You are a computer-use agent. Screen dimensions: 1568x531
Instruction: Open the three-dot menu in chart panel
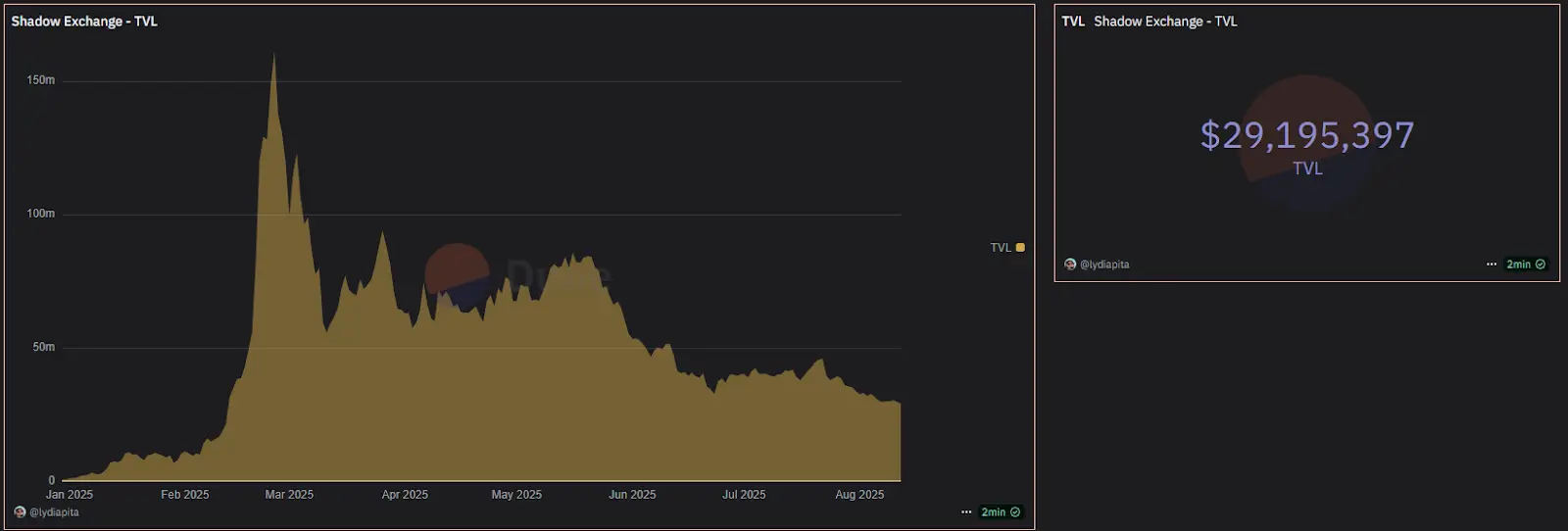pyautogui.click(x=967, y=512)
